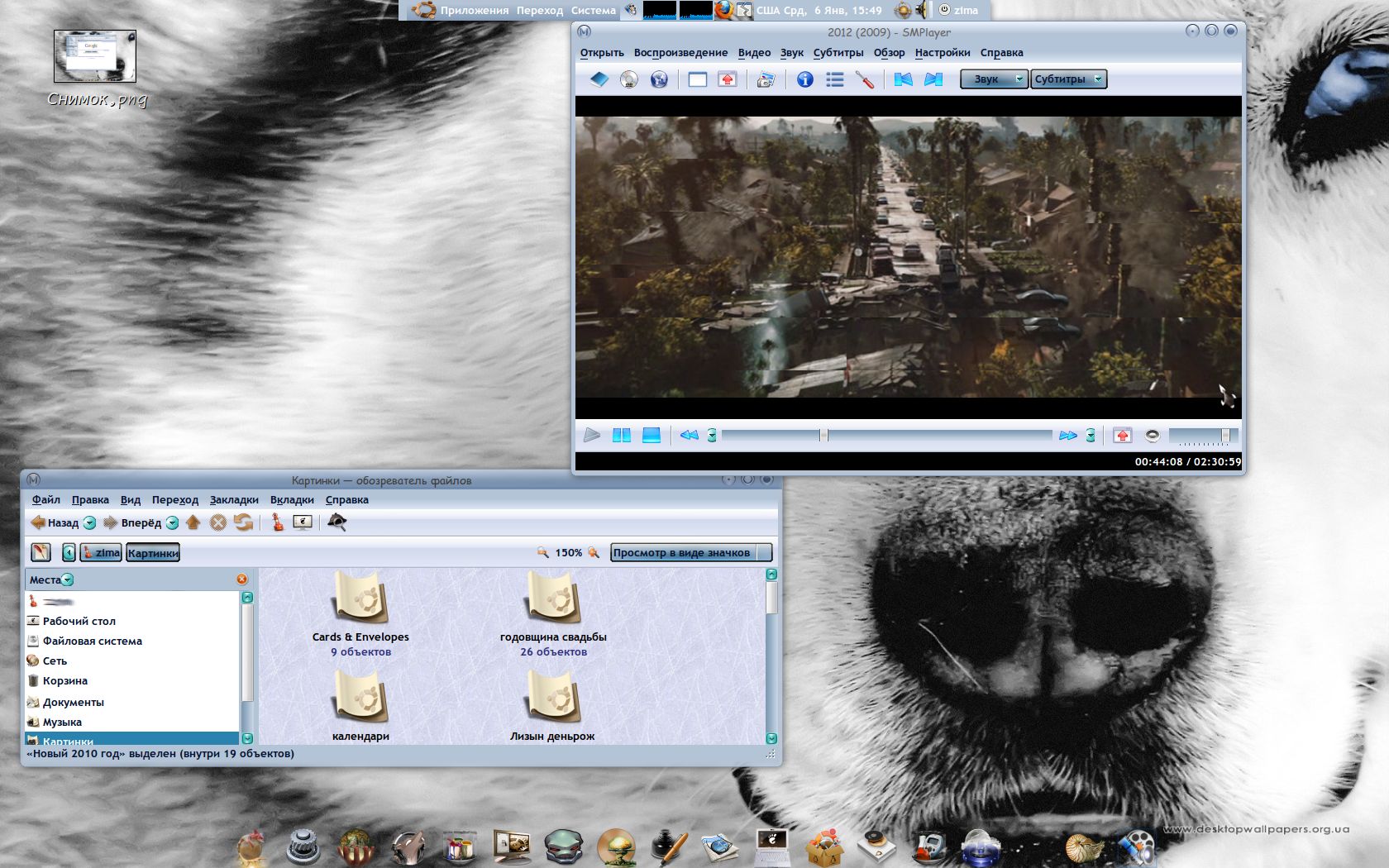Open computer icon in file toolbar
This screenshot has width=1389, height=868.
click(x=303, y=522)
